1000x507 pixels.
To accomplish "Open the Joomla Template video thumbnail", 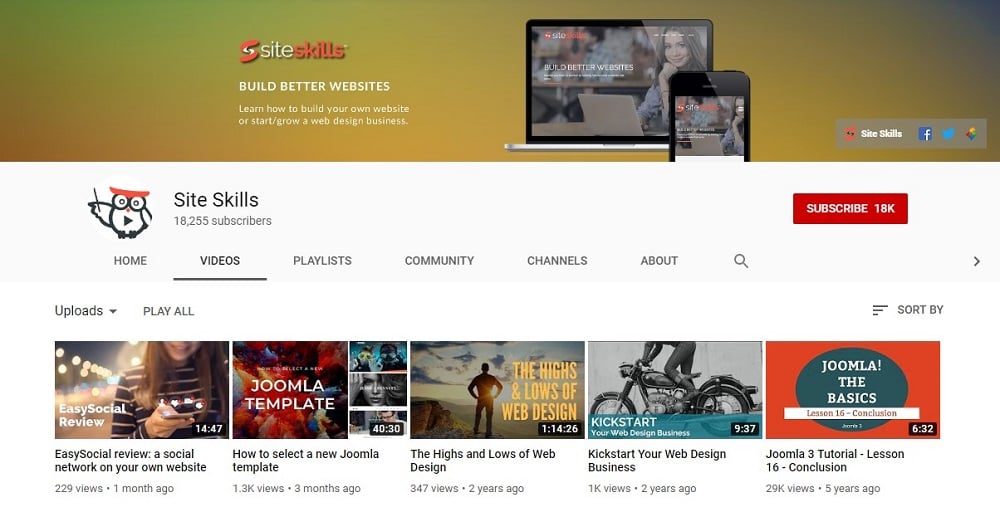I will coord(319,390).
